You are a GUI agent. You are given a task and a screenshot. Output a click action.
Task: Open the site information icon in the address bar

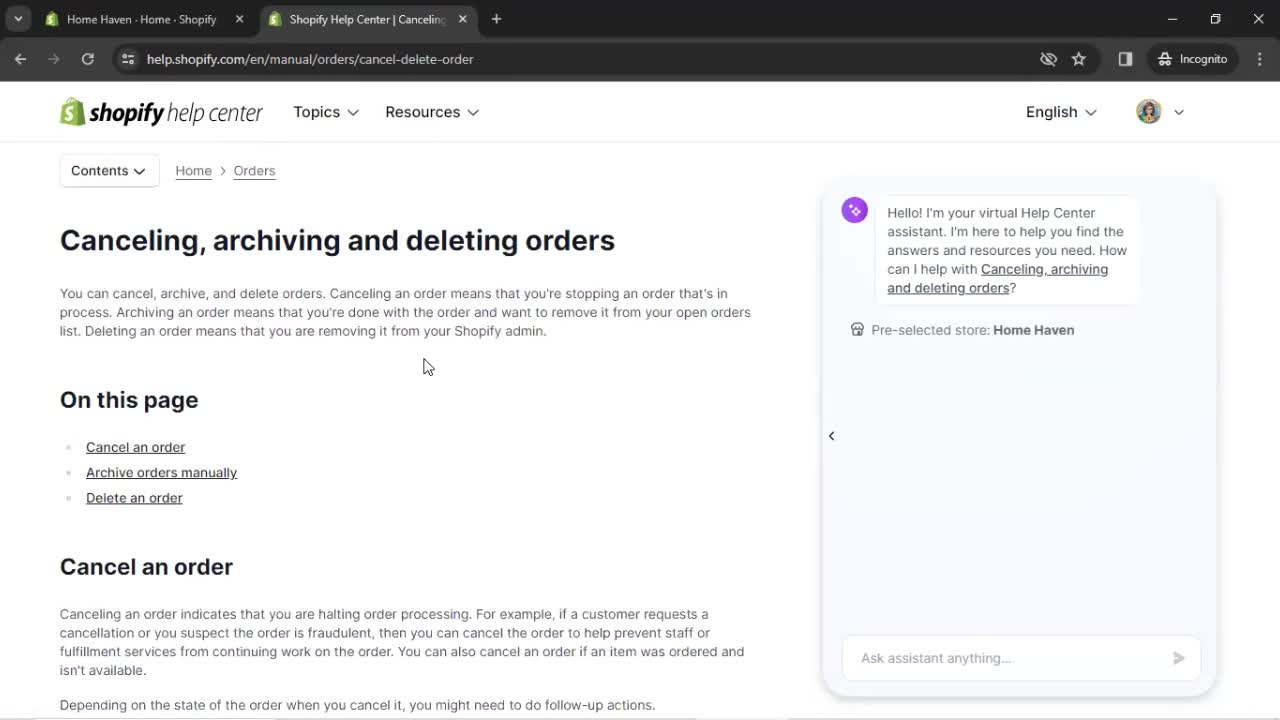(x=127, y=59)
